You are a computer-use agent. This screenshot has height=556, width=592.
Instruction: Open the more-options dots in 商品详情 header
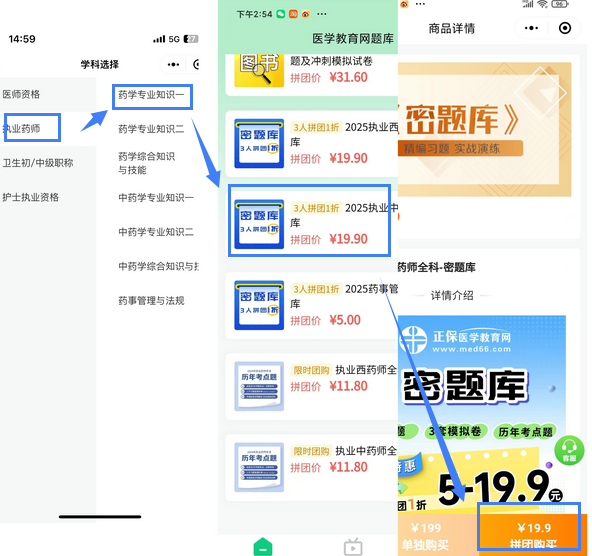pos(531,28)
